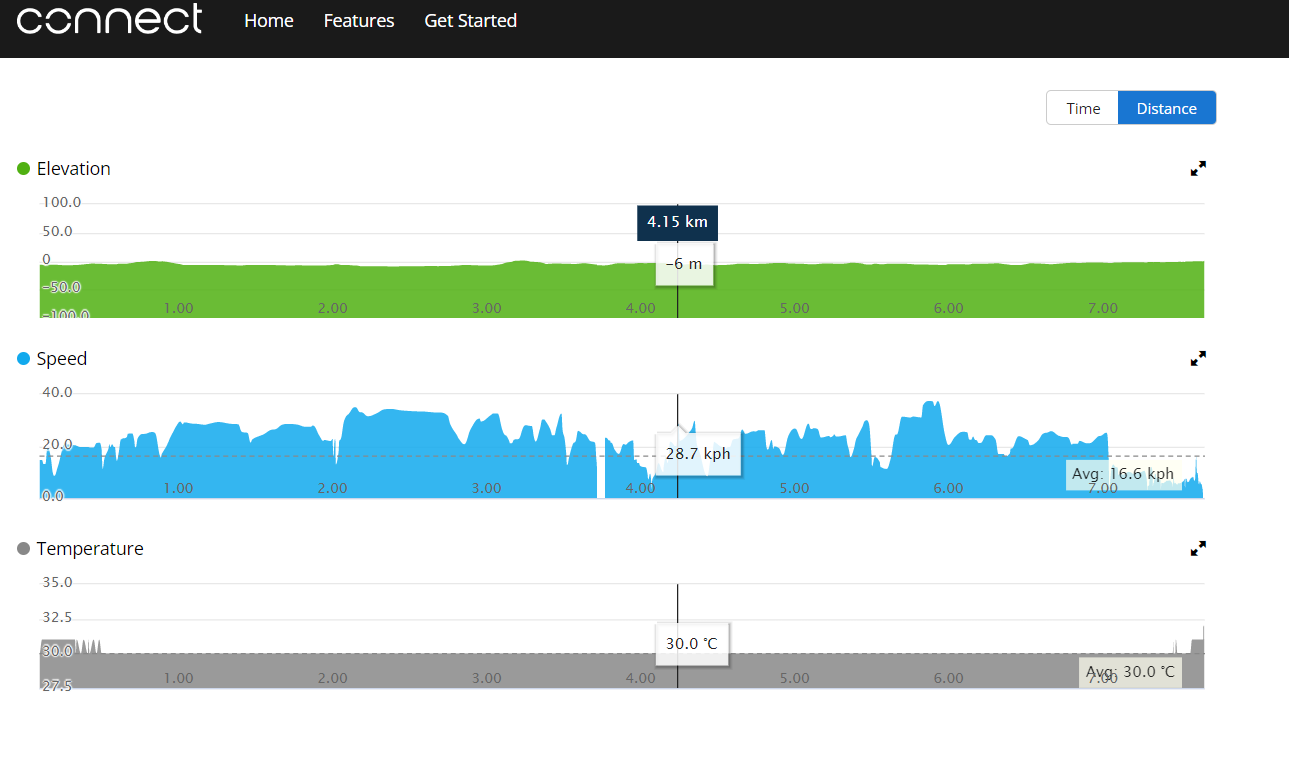Toggle the Speed series label
Viewport: 1289px width, 757px height.
[62, 359]
